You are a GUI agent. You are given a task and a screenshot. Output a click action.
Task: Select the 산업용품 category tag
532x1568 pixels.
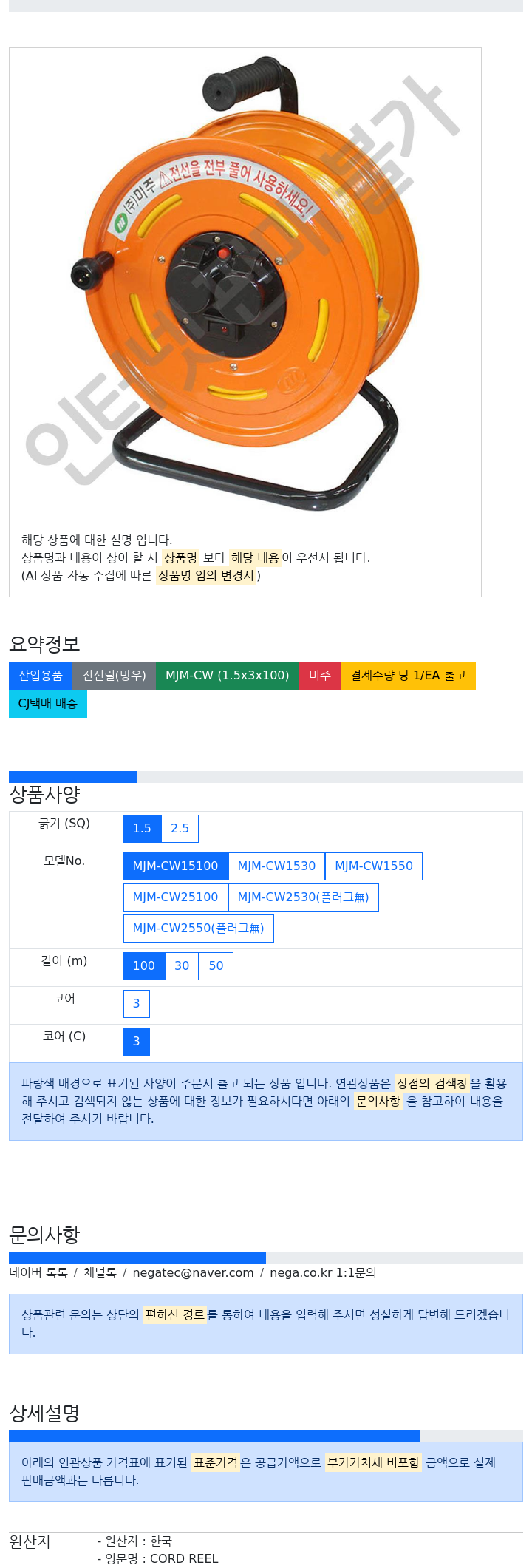[41, 676]
